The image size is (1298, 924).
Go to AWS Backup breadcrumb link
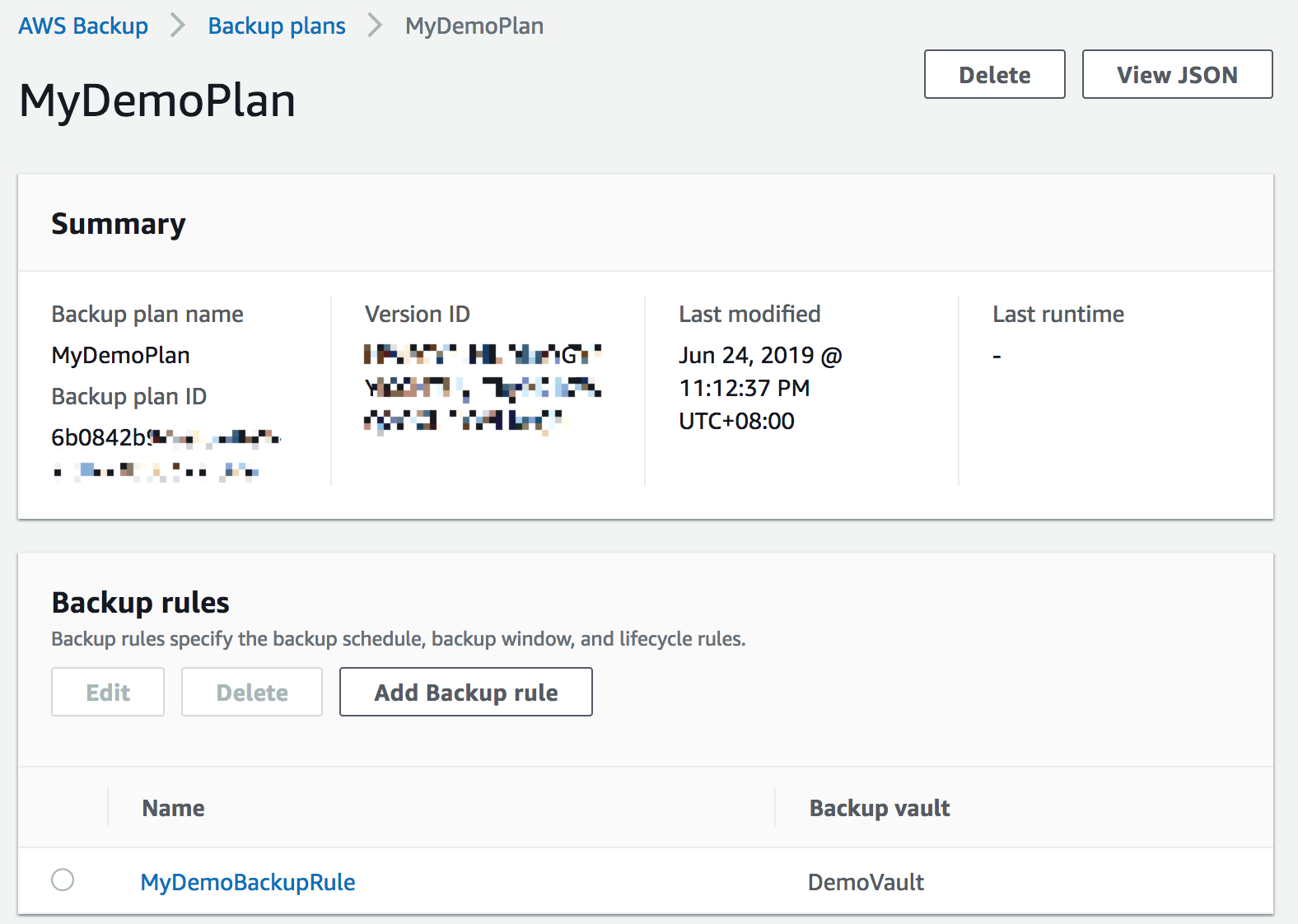[x=83, y=26]
